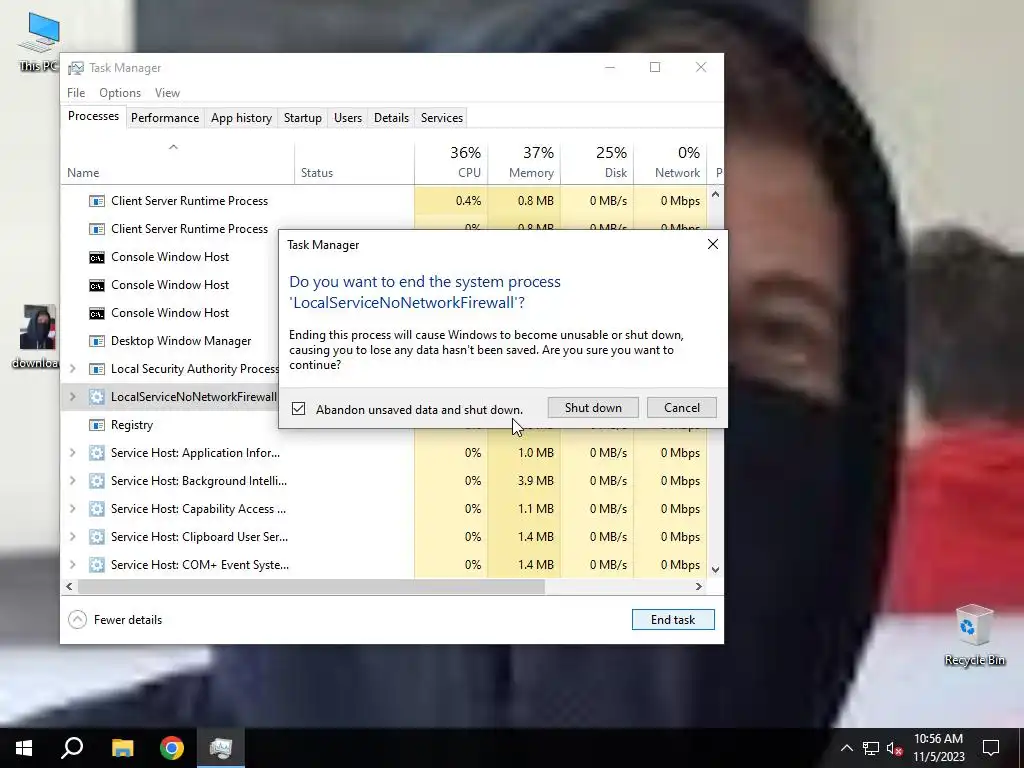This screenshot has width=1024, height=768.
Task: Expand Service Host: Capability Access row
Action: point(72,509)
